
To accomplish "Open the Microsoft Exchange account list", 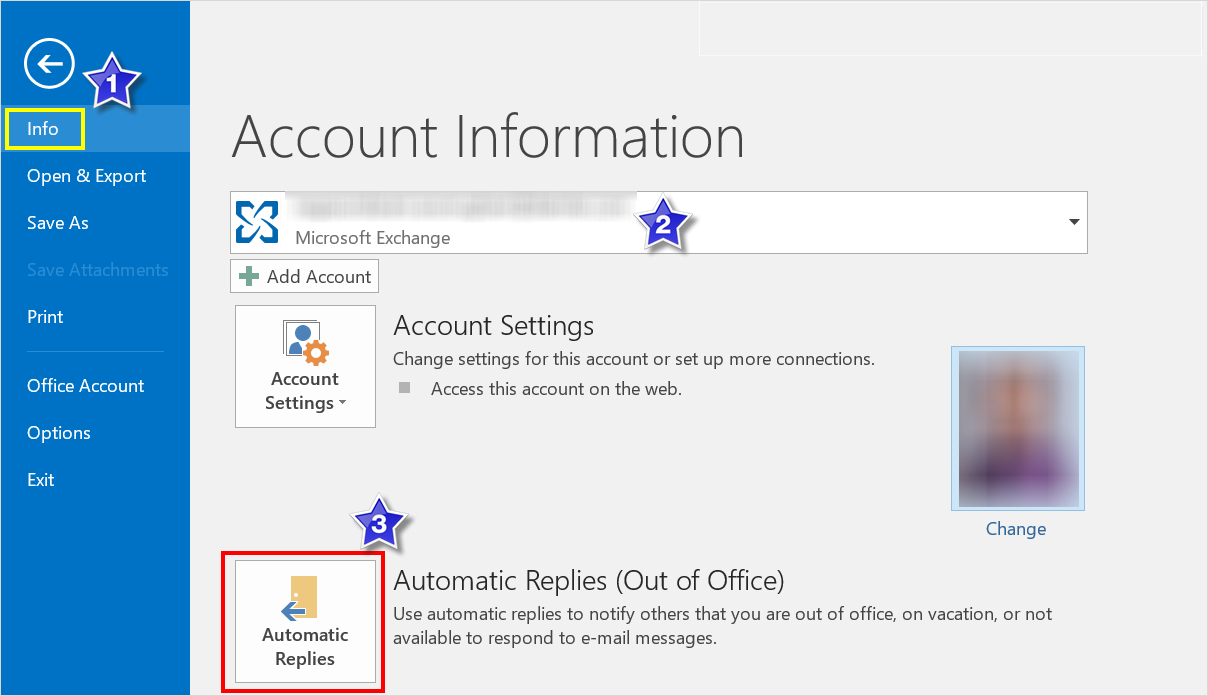I will click(1073, 222).
